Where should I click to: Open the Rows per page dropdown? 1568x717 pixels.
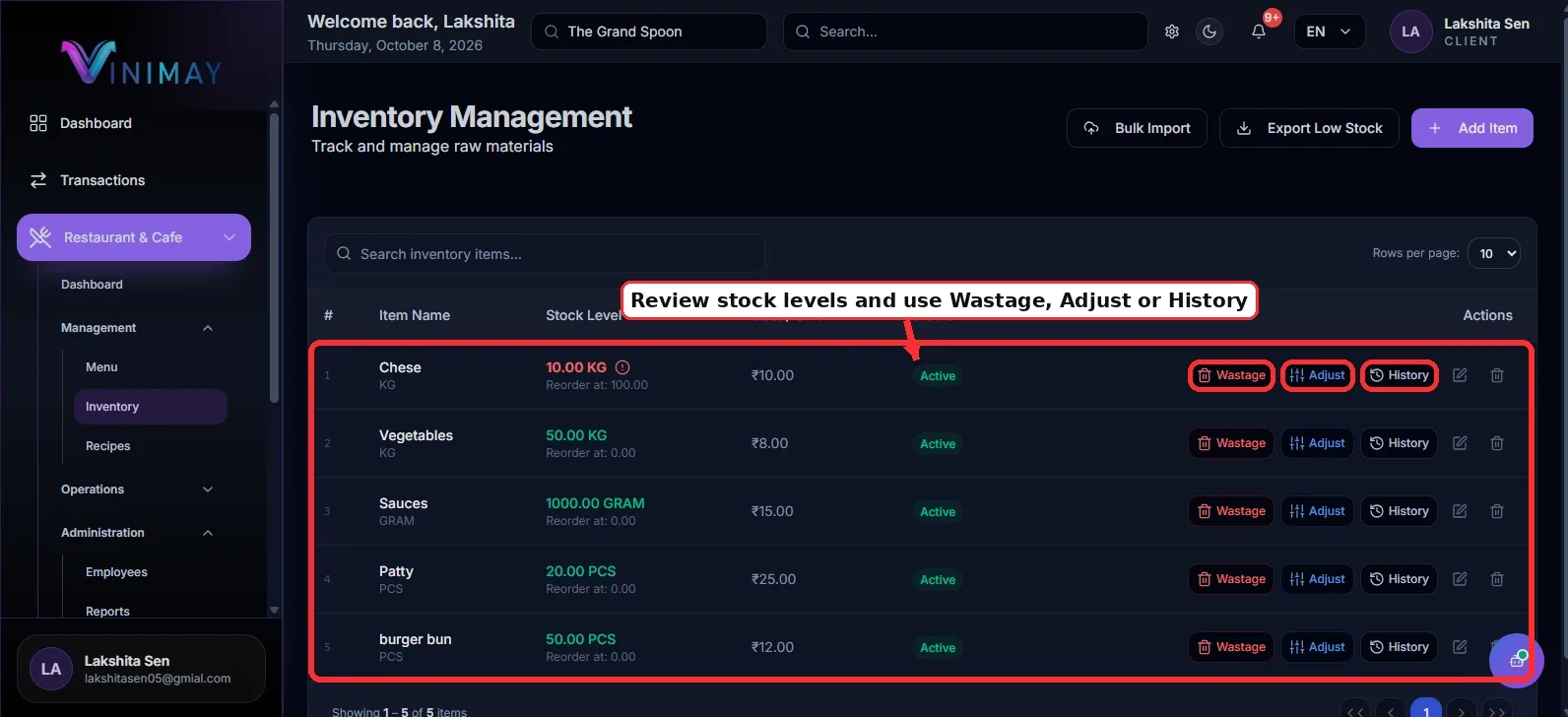pyautogui.click(x=1494, y=253)
